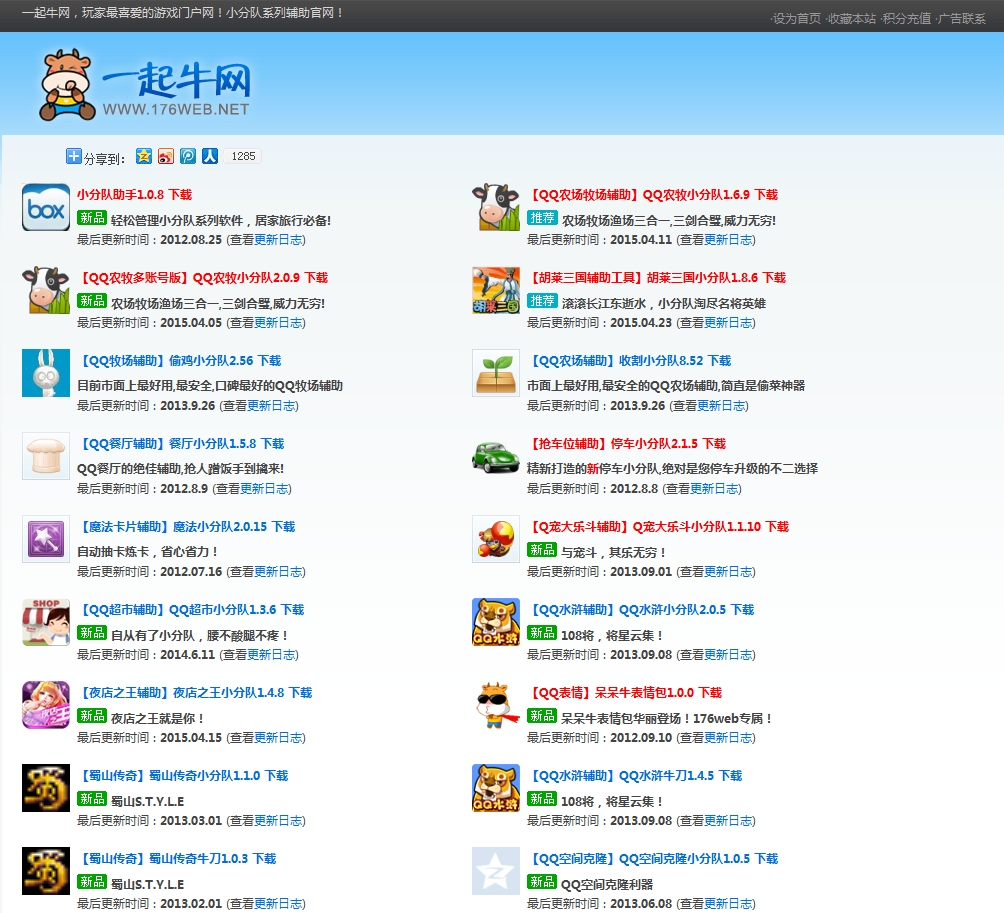1004x913 pixels.
Task: Click rabbit icon of 偷鸡小分队
Action: coord(46,373)
